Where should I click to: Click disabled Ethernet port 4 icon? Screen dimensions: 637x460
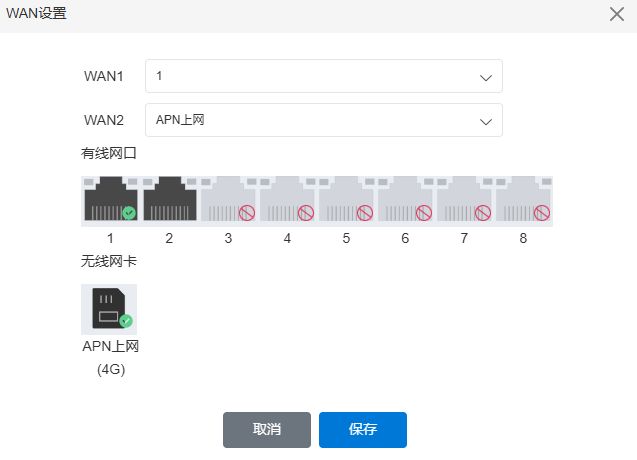pos(287,199)
